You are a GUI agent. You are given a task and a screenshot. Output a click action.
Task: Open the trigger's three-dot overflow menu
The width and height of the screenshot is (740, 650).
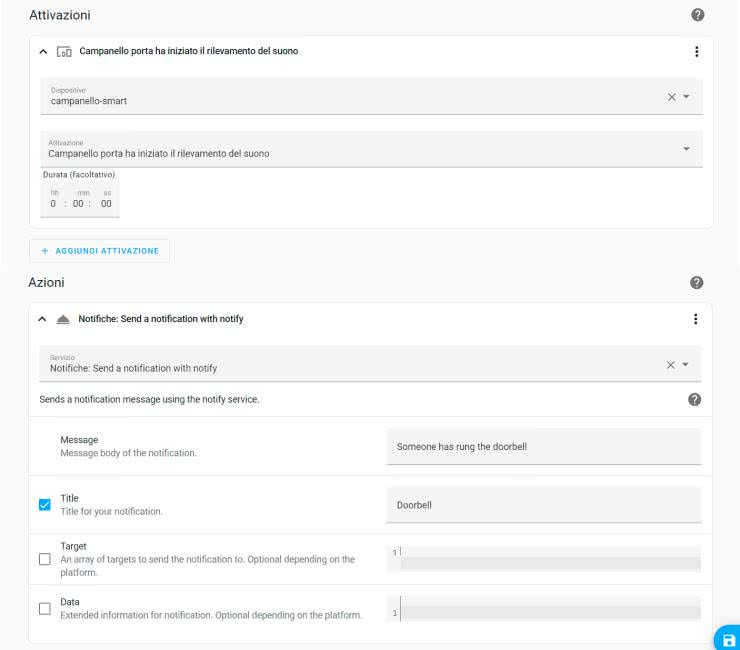tap(696, 51)
